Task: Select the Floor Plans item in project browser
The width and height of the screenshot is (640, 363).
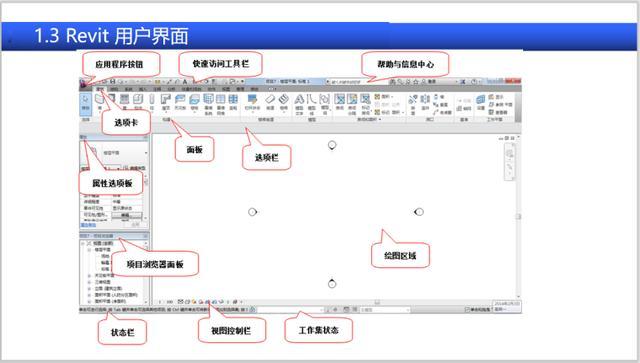Action: [102, 249]
